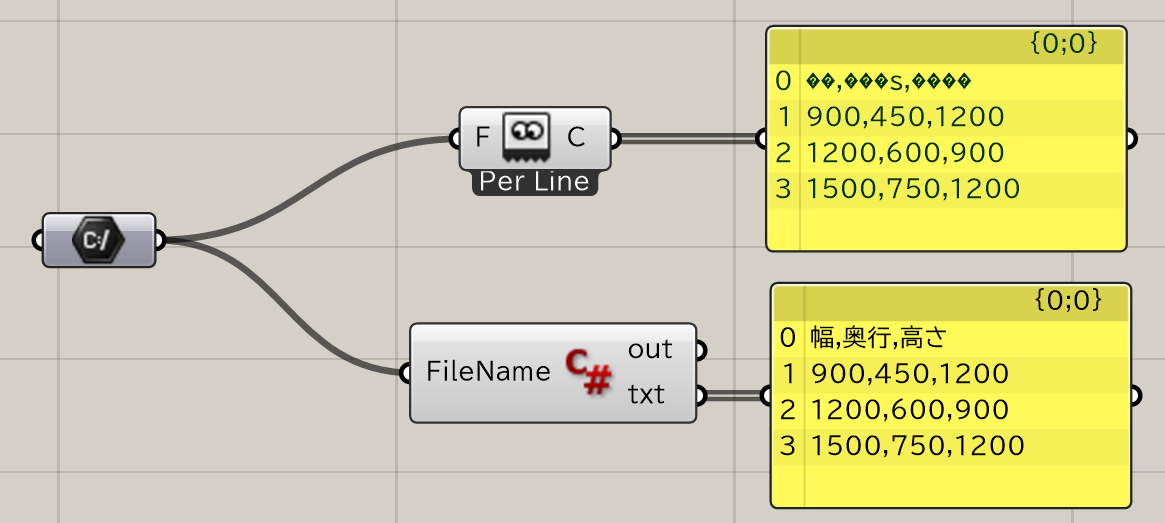Select row 3 1500,750,1200 in upper panel
Screen dimensions: 1165x523
pyautogui.click(x=947, y=189)
